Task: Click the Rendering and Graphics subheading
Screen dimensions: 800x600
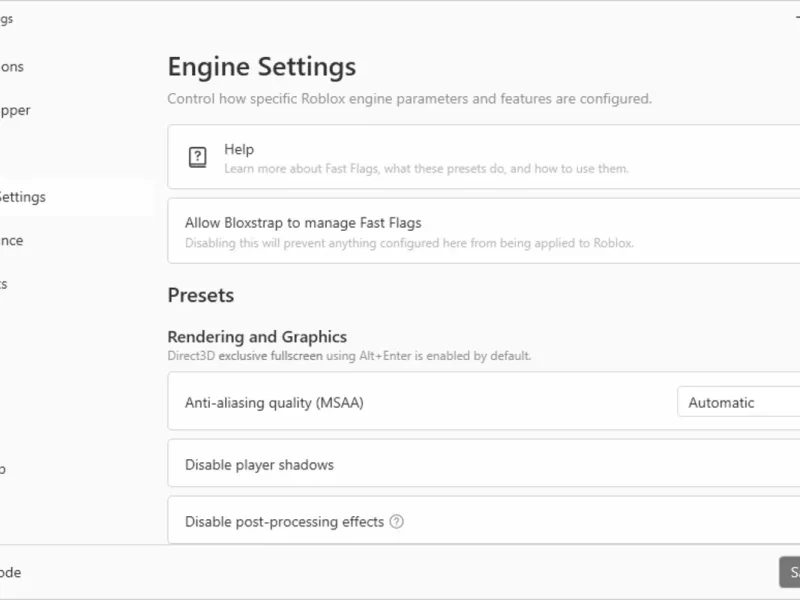Action: [257, 337]
